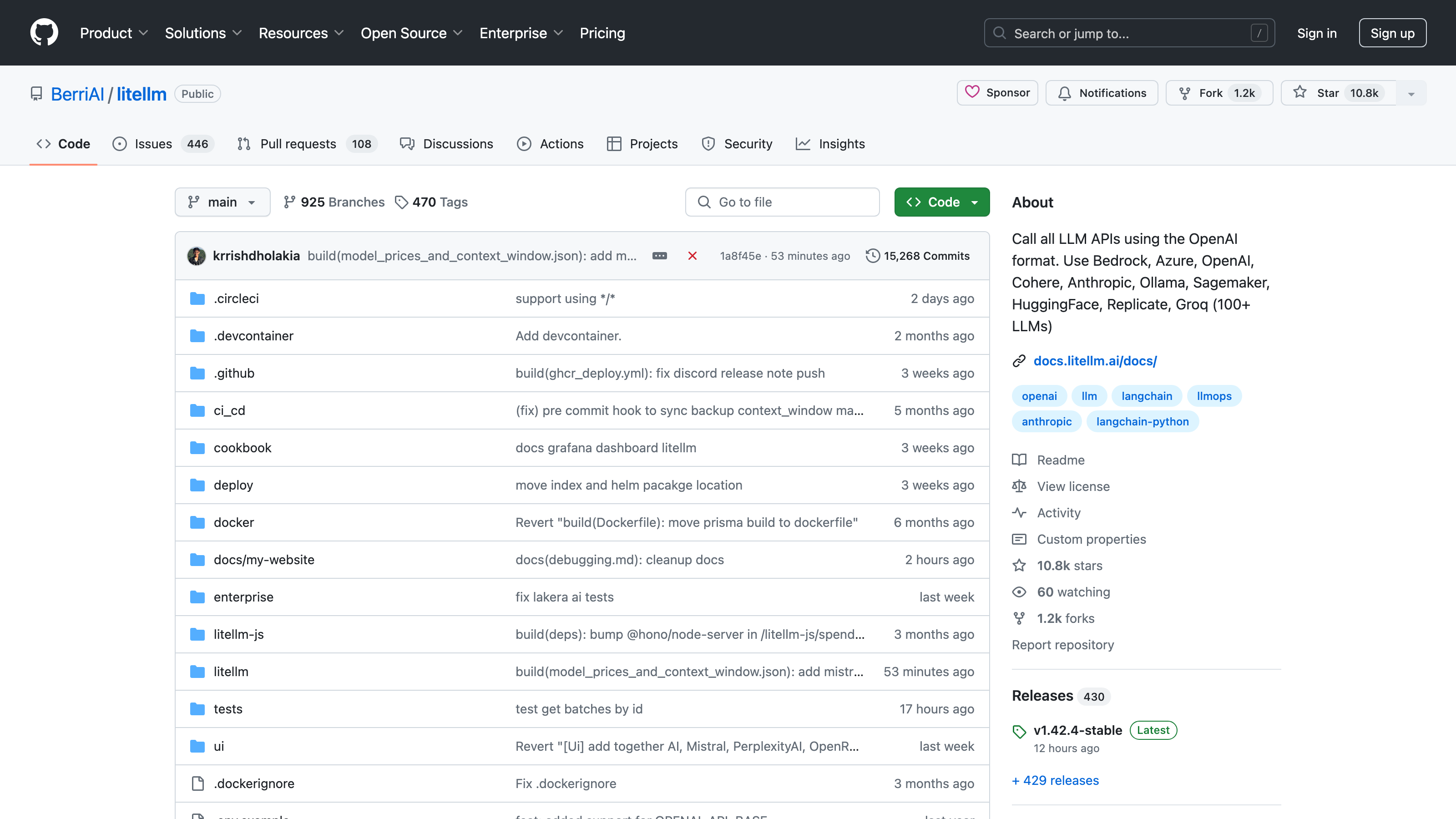
Task: View the + 429 releases link
Action: tap(1055, 780)
